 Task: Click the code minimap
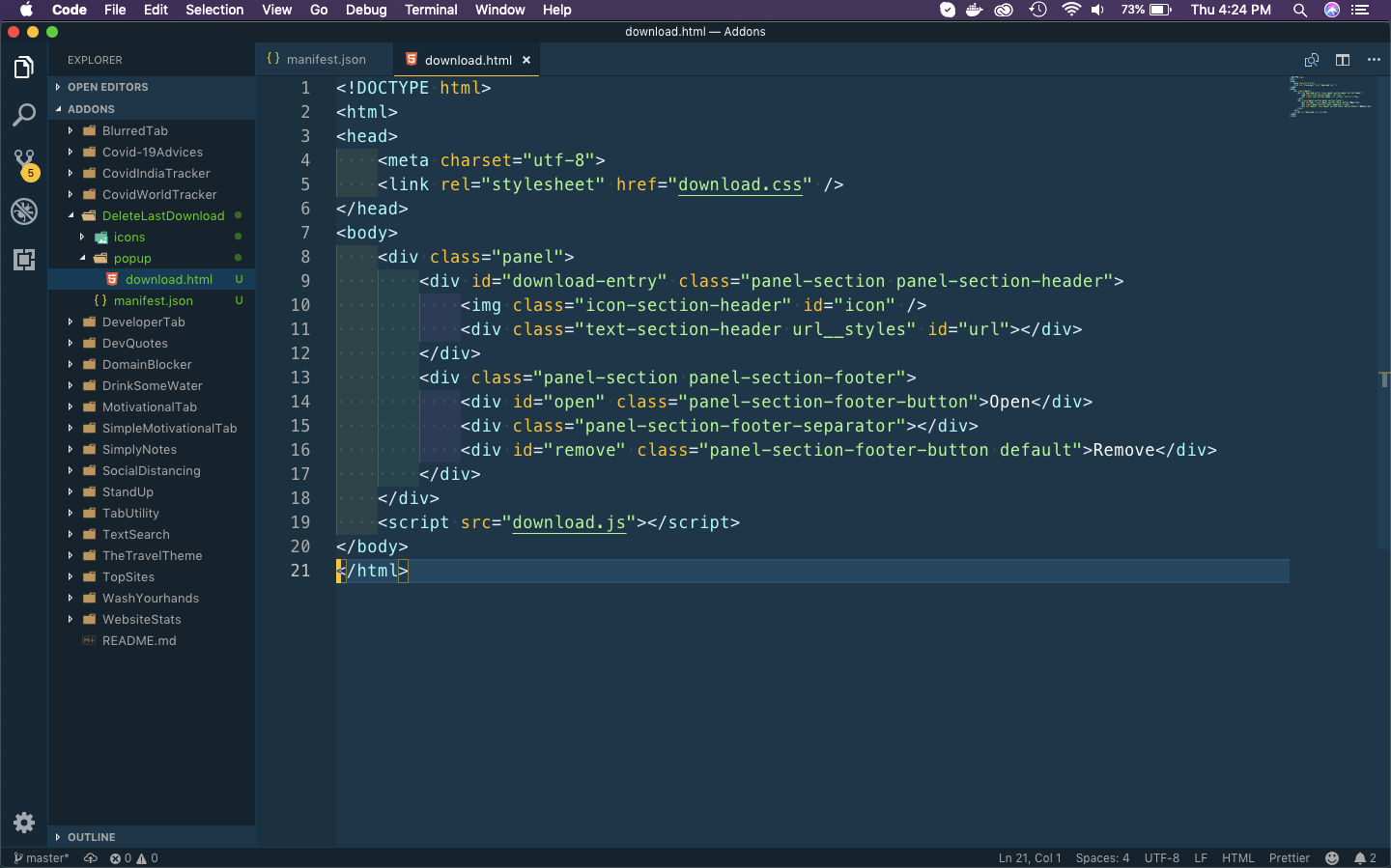coord(1331,97)
